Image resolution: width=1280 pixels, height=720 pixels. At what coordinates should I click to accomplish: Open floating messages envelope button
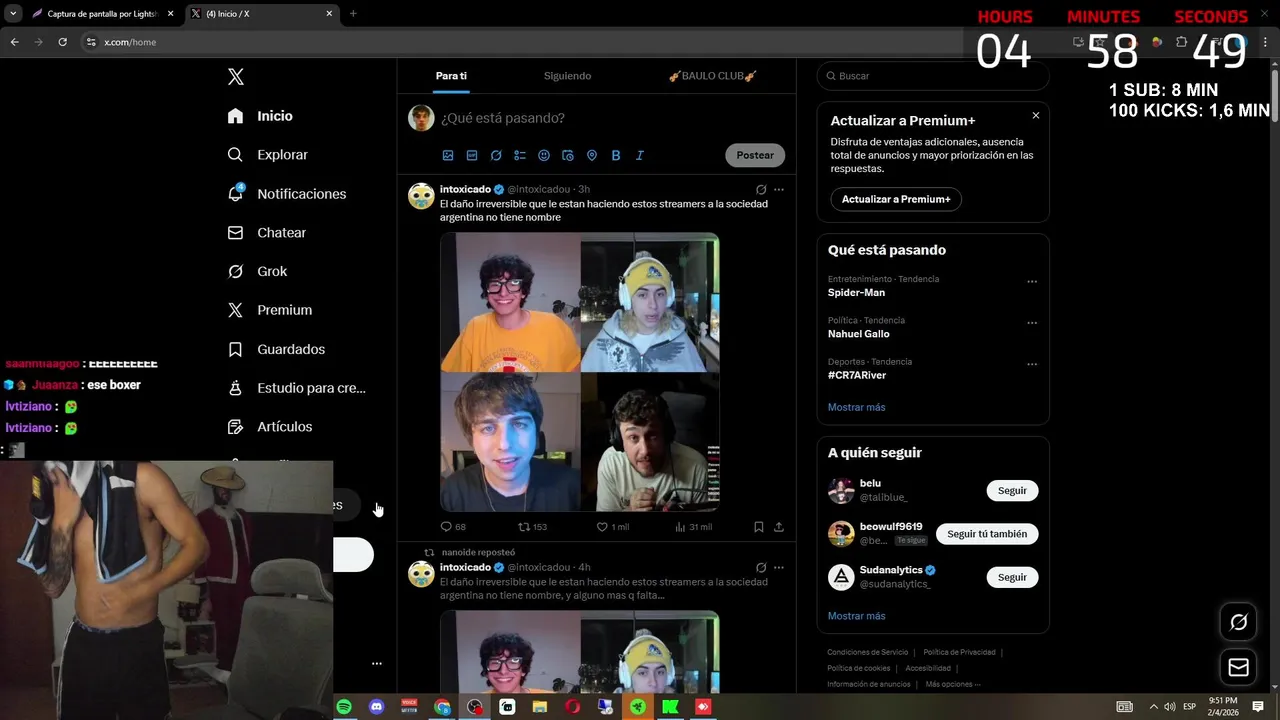coord(1238,667)
